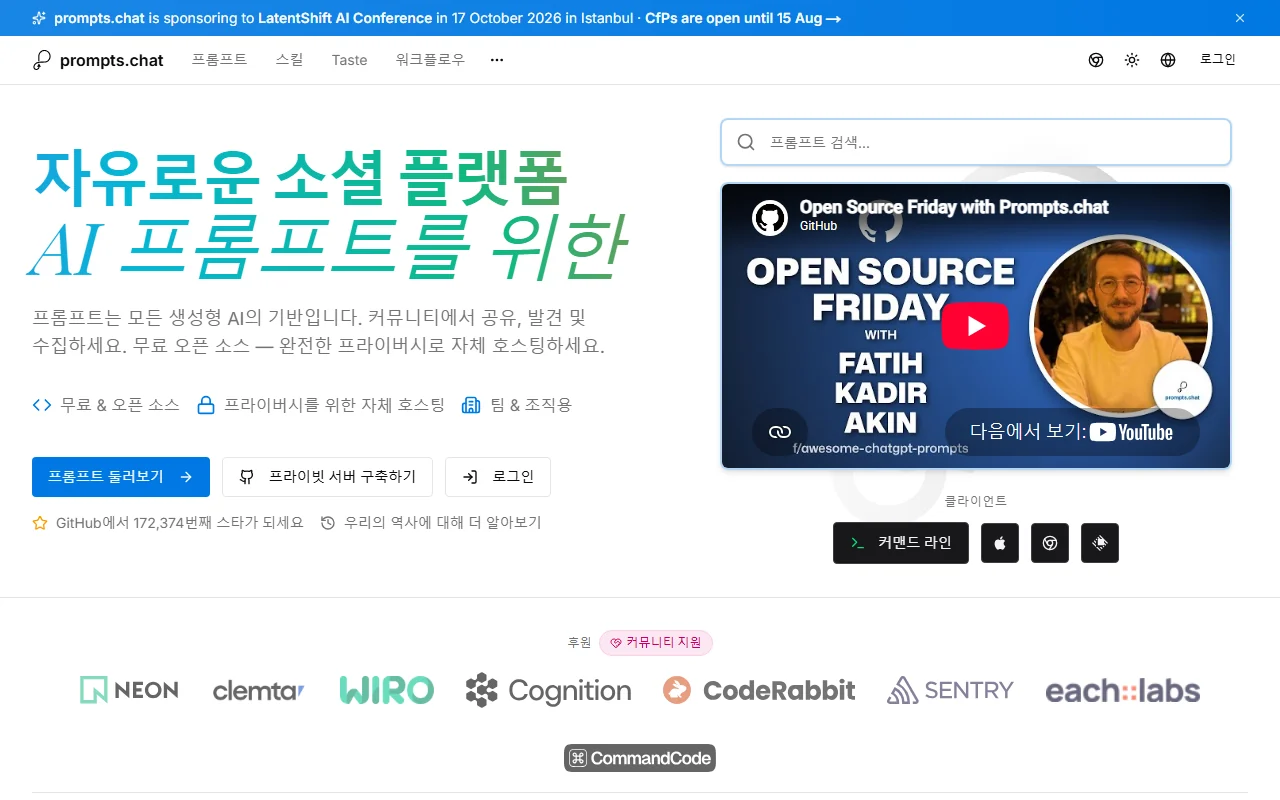The image size is (1280, 800).
Task: Go to the Taste nav item
Action: (349, 60)
